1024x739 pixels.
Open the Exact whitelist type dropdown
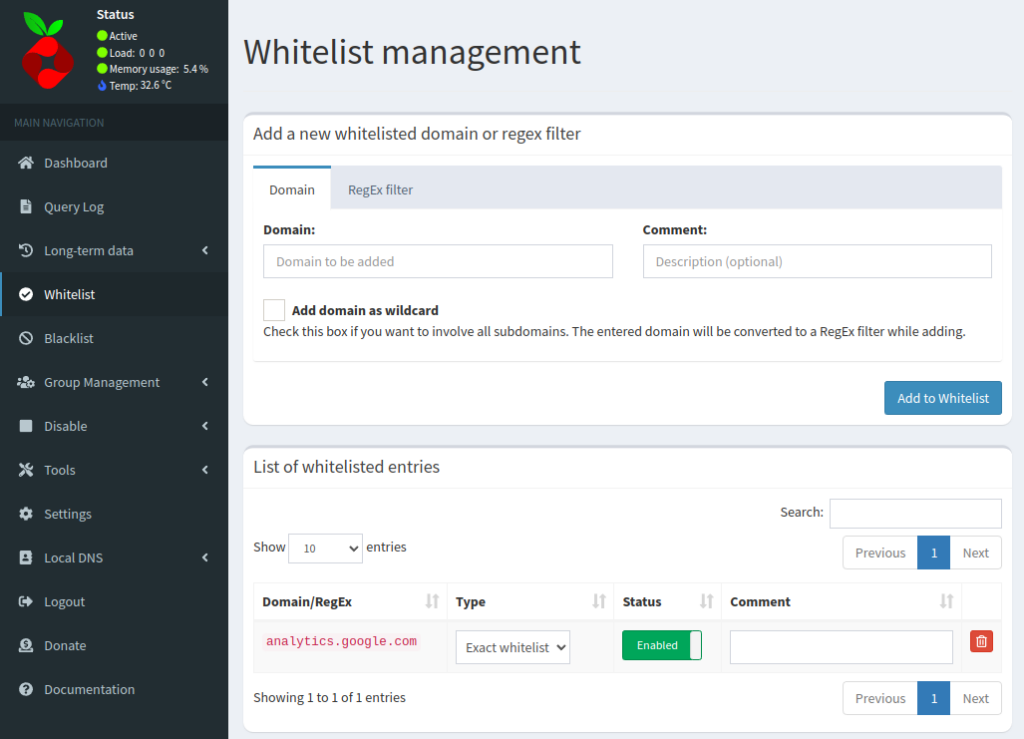pyautogui.click(x=512, y=647)
